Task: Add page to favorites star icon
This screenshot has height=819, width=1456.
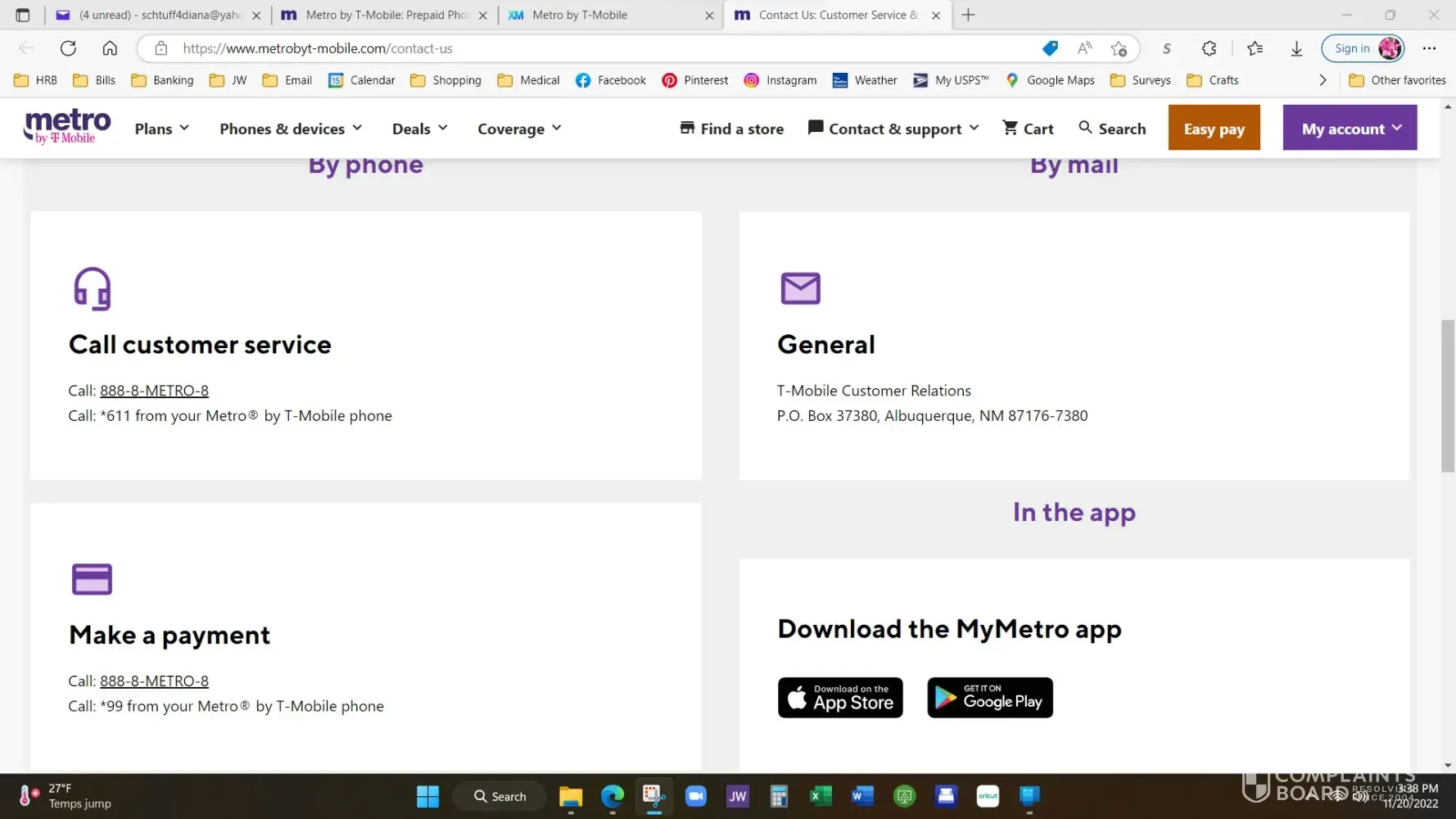Action: click(1119, 48)
